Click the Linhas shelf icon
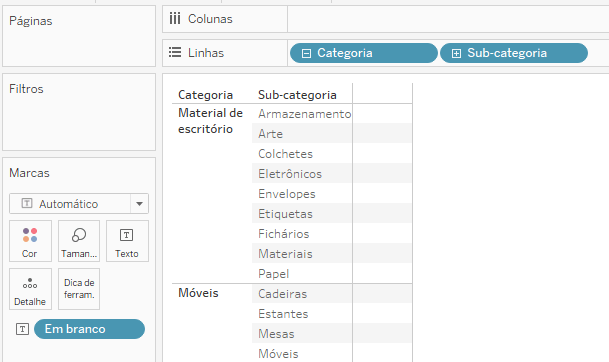 [175, 52]
